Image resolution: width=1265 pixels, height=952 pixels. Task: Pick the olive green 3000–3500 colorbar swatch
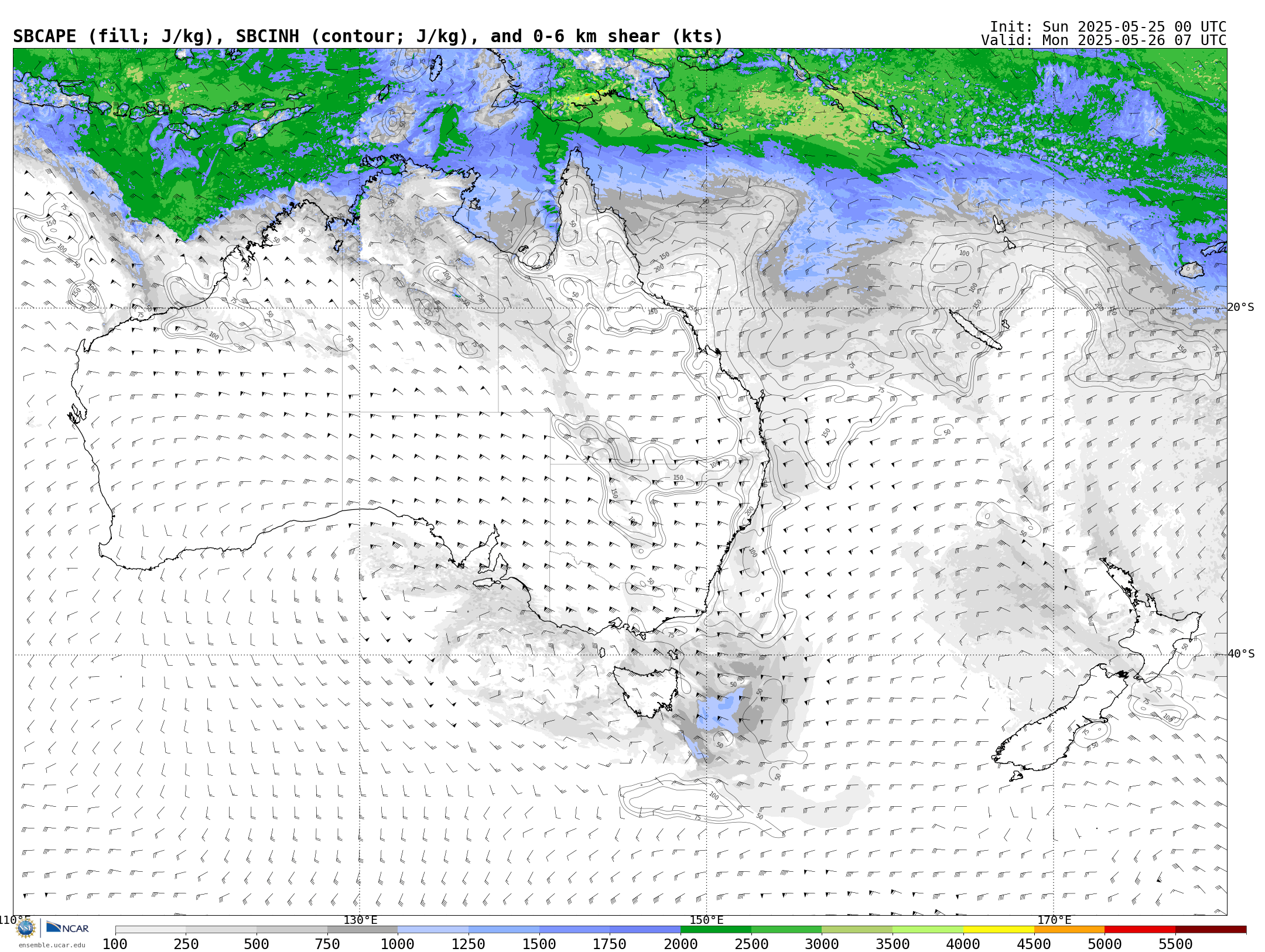(857, 930)
